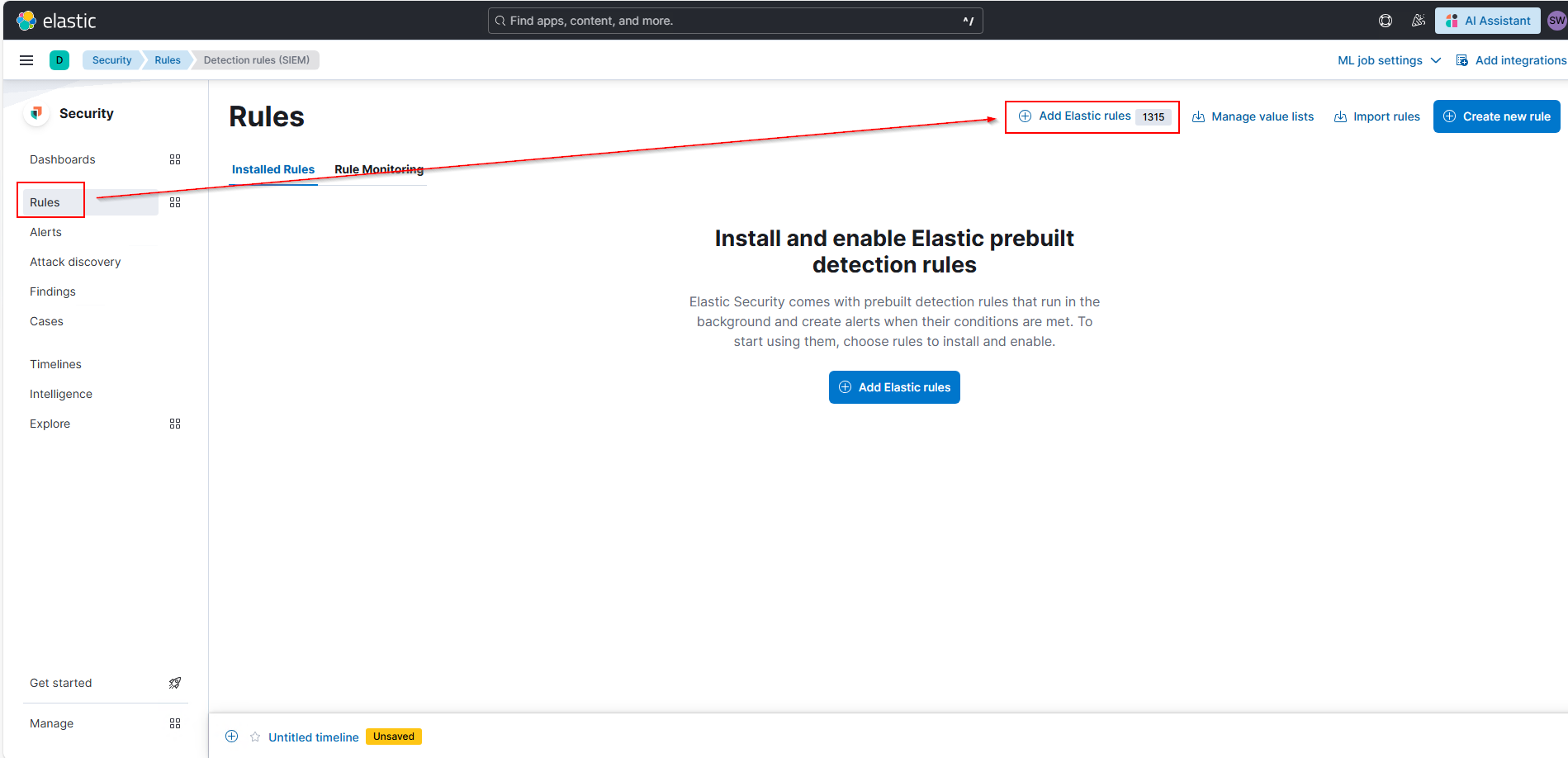Viewport: 1568px width, 758px height.
Task: Click Add Elastic rules 1315 header link
Action: click(1093, 116)
